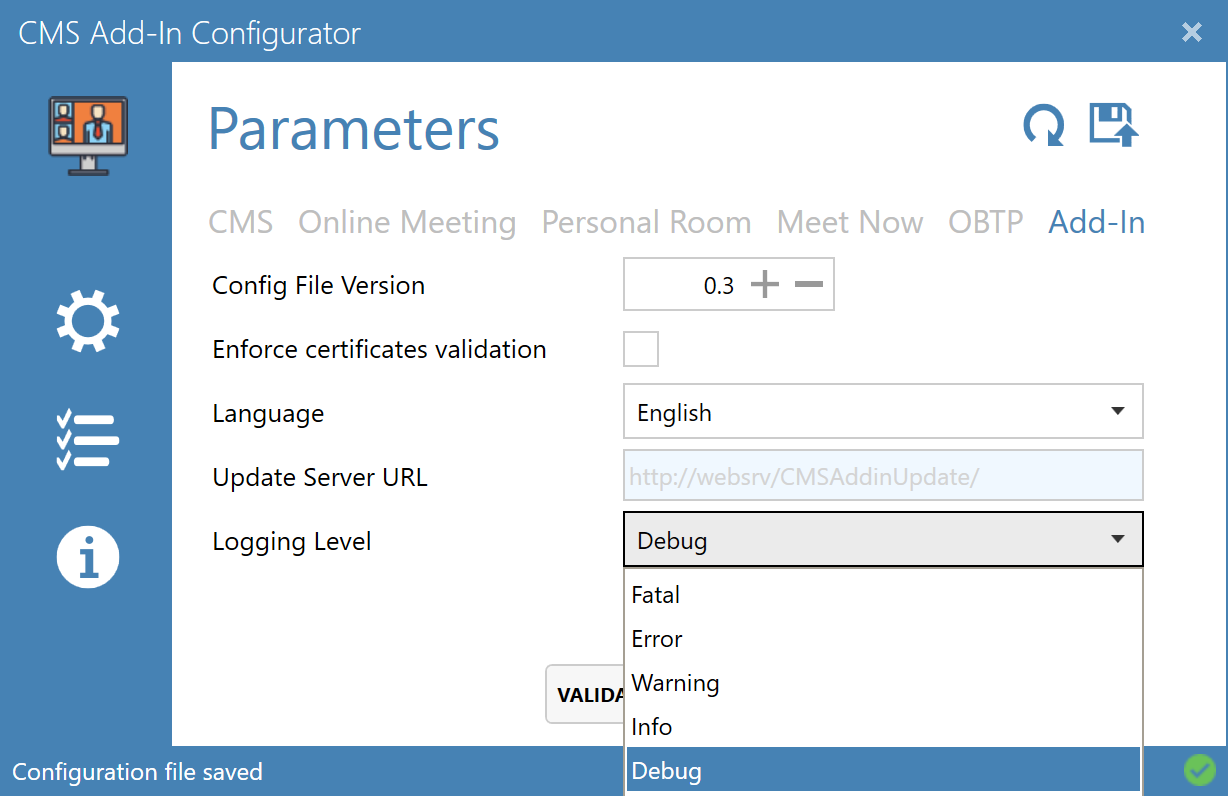Click the CMS Add-In monitor logo icon

pos(88,135)
